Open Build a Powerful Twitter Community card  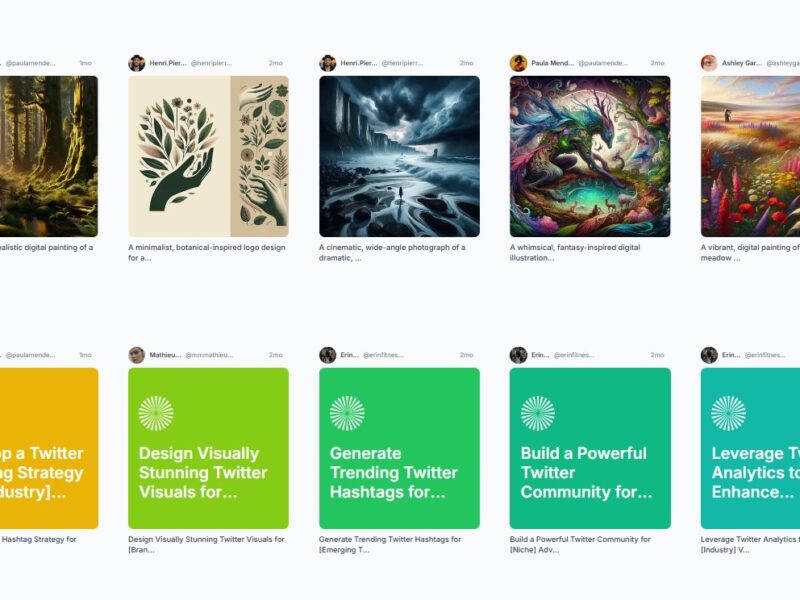tap(590, 448)
